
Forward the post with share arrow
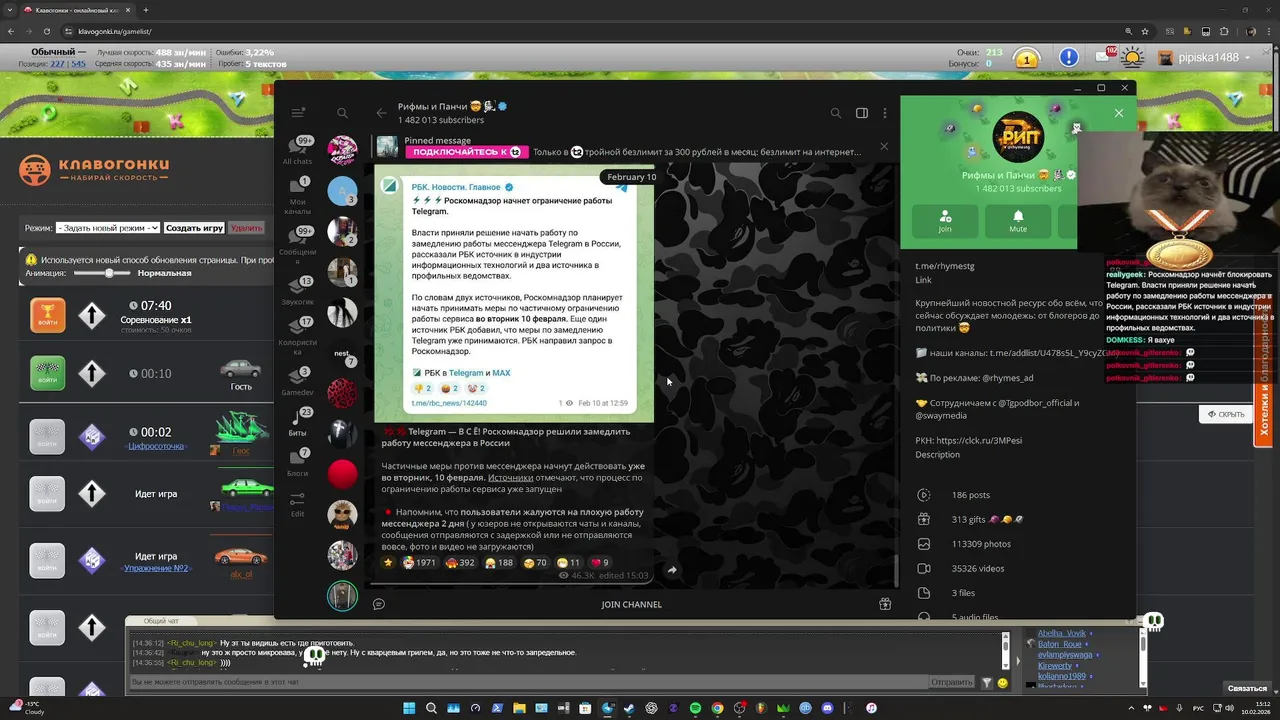(x=672, y=570)
